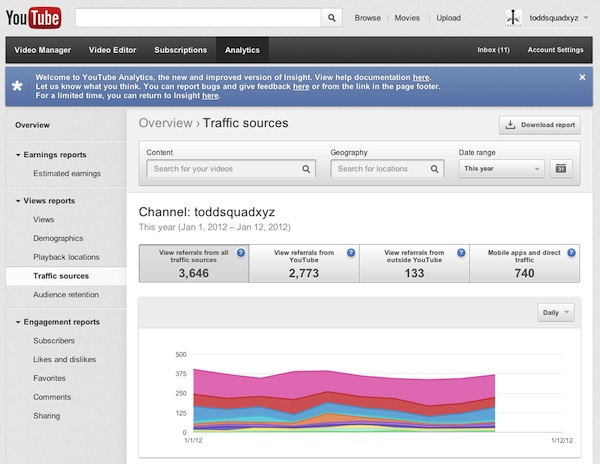Open the This year date range dropdown
This screenshot has height=464, width=600.
click(x=501, y=169)
